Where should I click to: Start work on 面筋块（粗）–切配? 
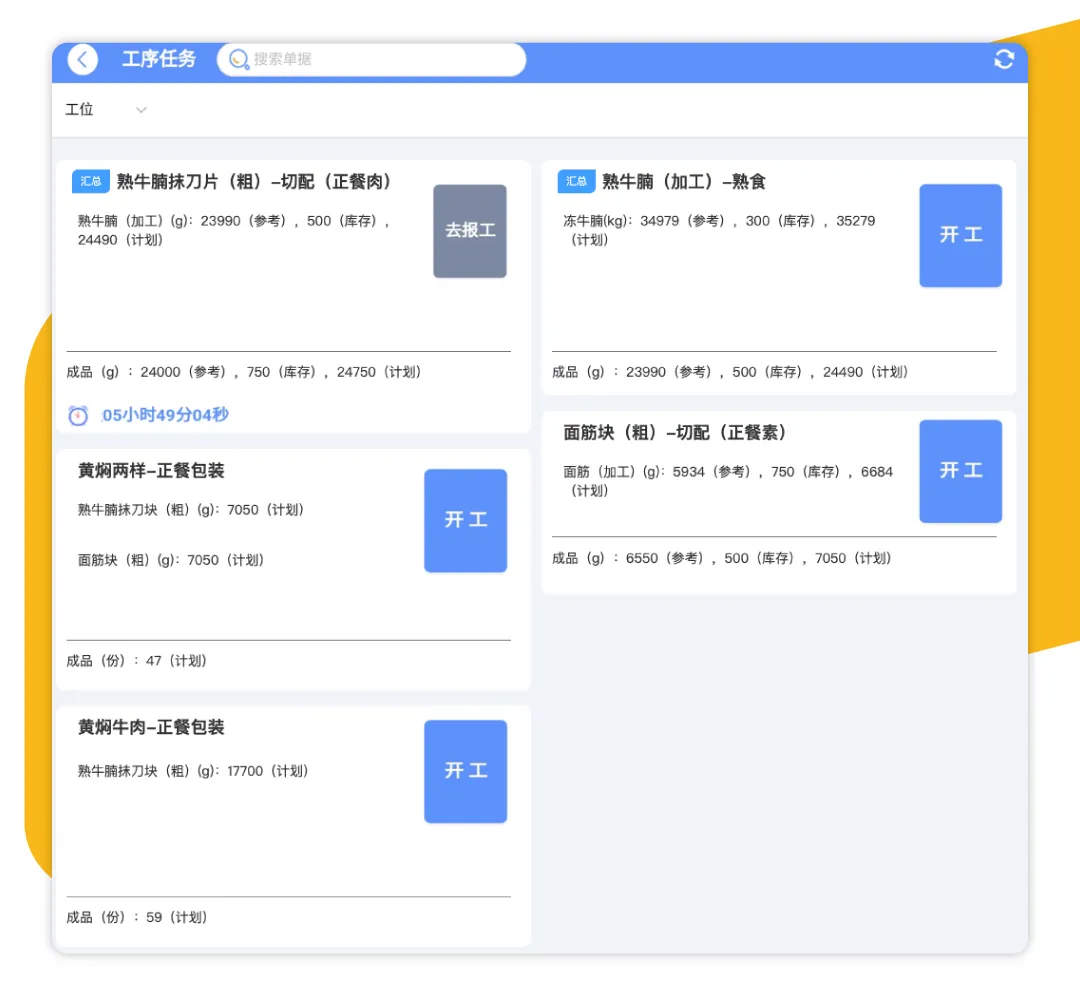[x=960, y=471]
